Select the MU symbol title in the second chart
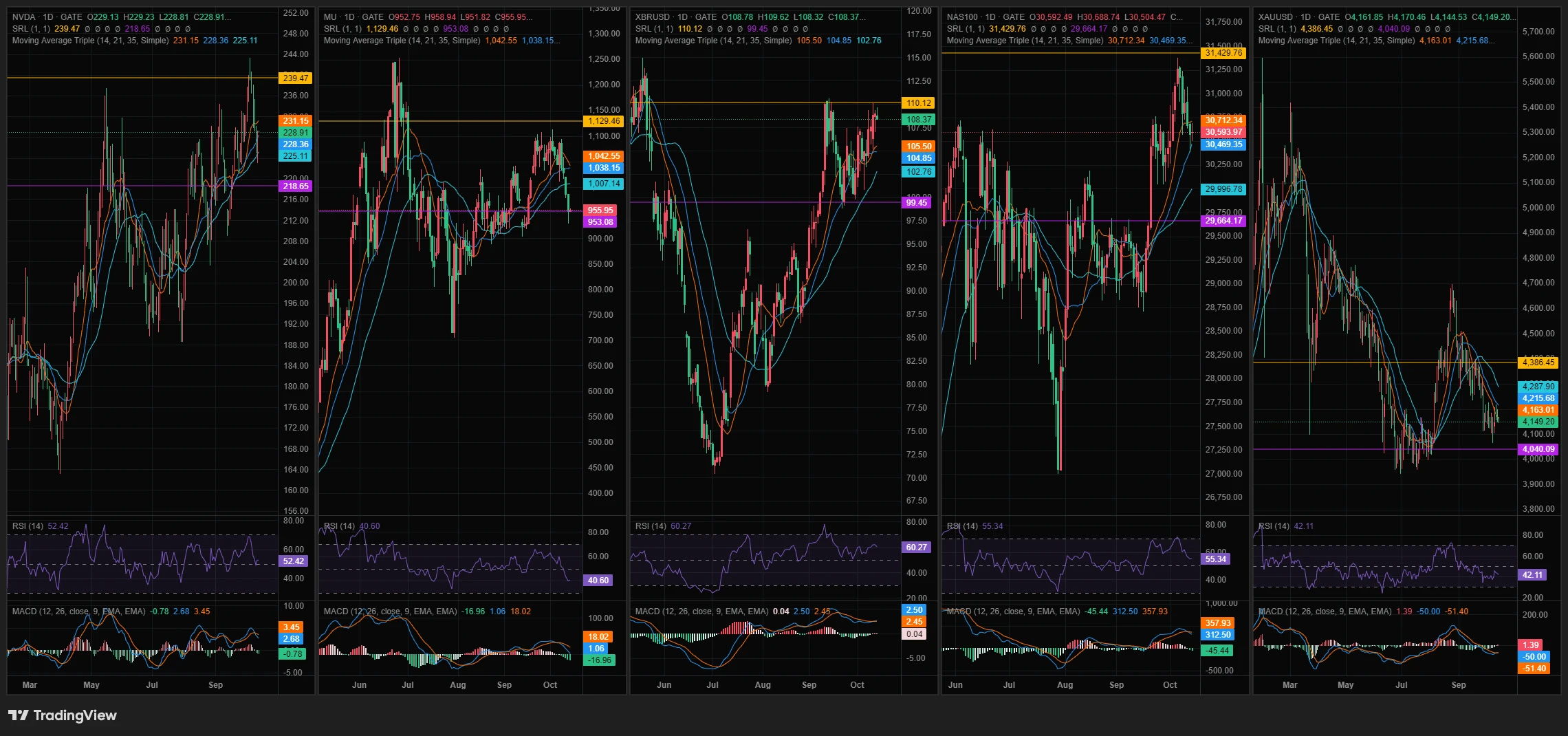The image size is (1568, 736). click(330, 17)
